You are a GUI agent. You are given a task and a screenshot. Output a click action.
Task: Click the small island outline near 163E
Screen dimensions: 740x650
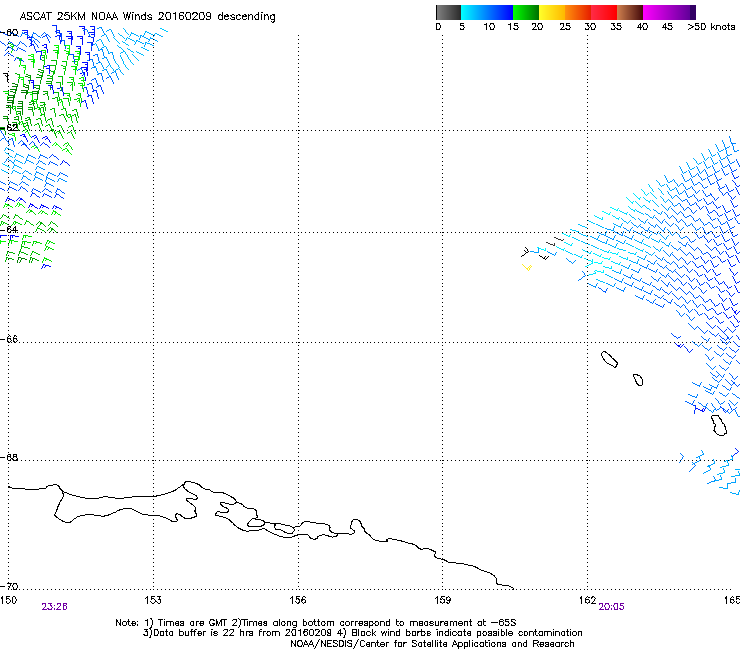click(638, 380)
